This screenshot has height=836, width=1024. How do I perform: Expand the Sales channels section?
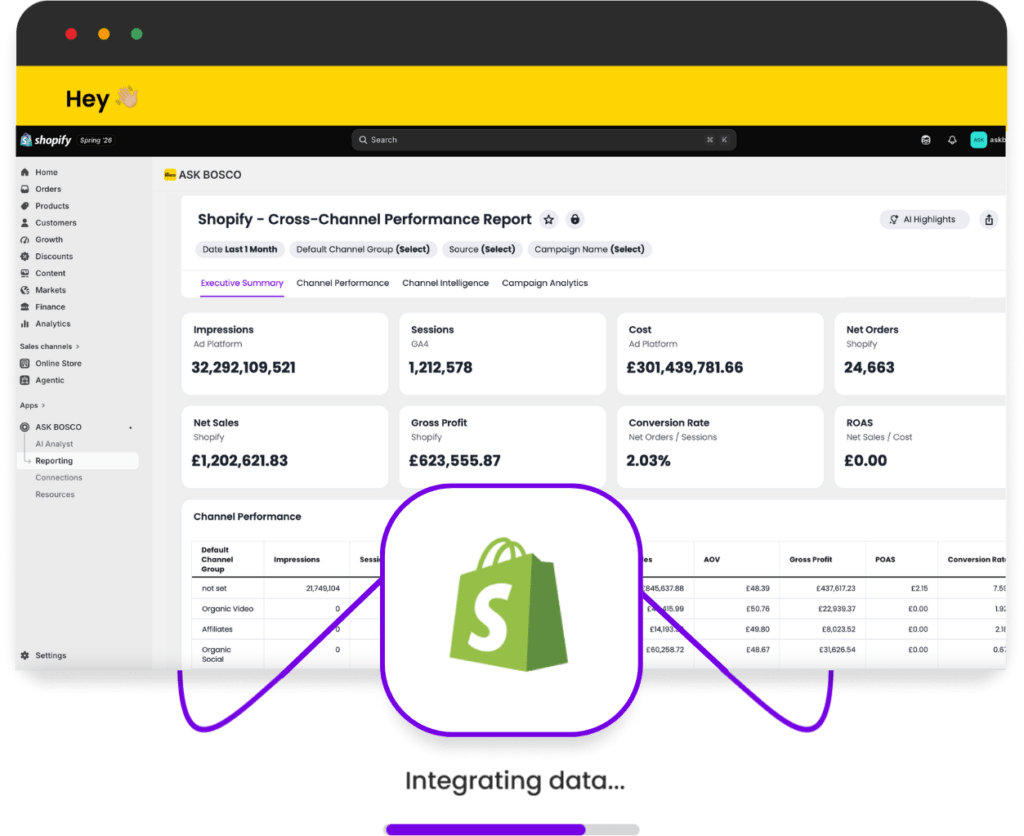tap(50, 347)
